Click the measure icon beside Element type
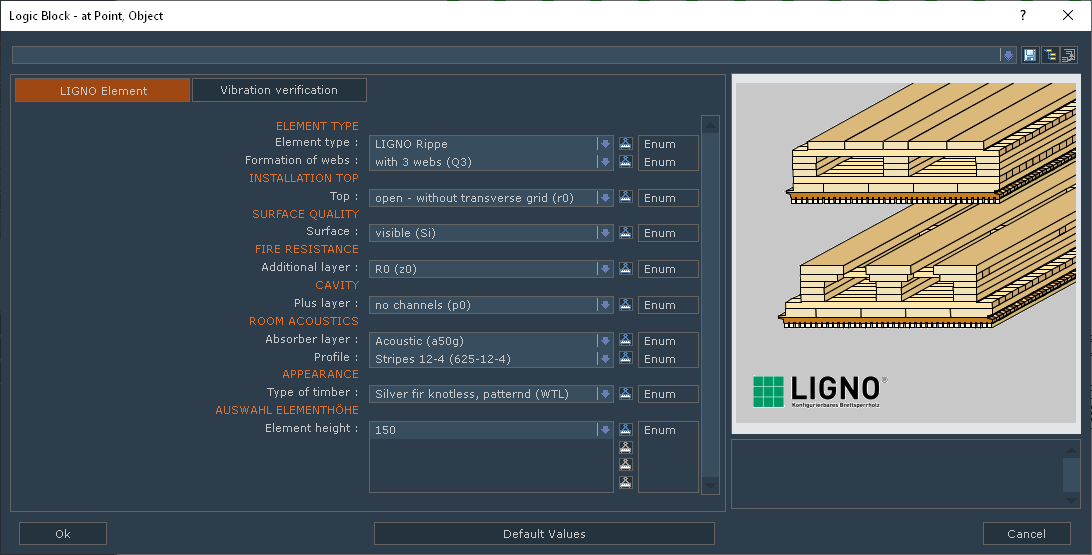Screen dimensions: 1092x555 [626, 144]
